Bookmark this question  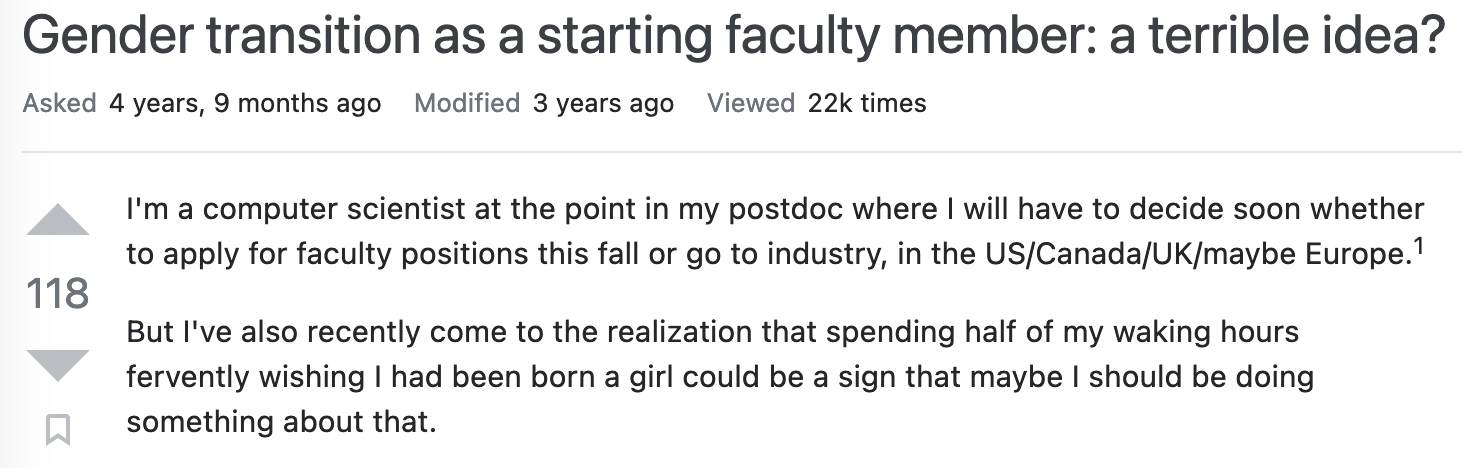tap(58, 430)
